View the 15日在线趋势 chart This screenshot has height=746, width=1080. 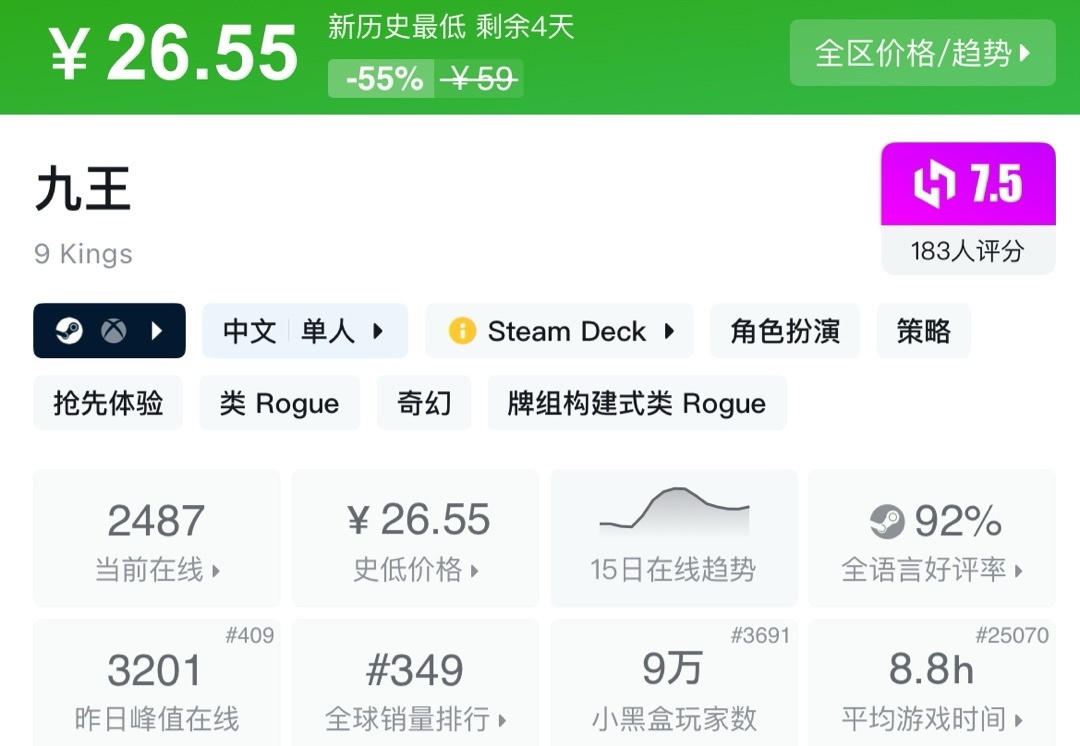pyautogui.click(x=673, y=540)
